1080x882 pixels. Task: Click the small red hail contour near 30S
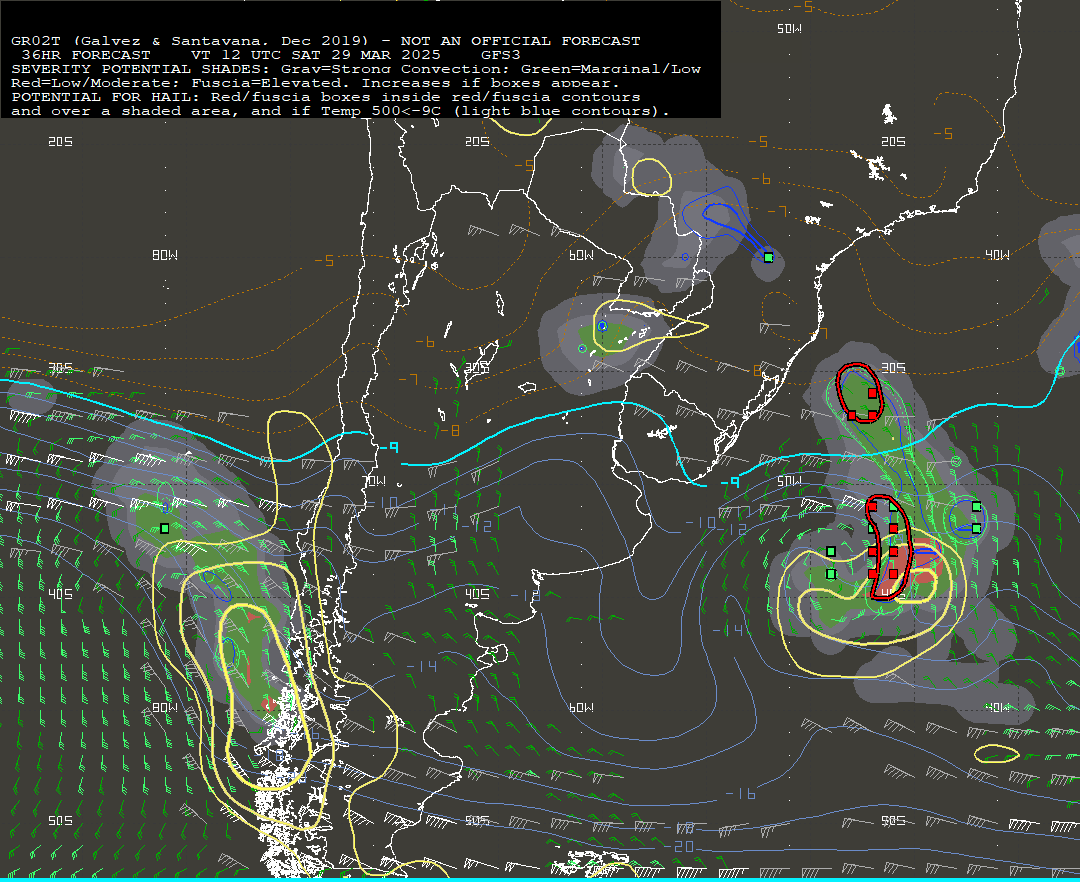click(860, 392)
